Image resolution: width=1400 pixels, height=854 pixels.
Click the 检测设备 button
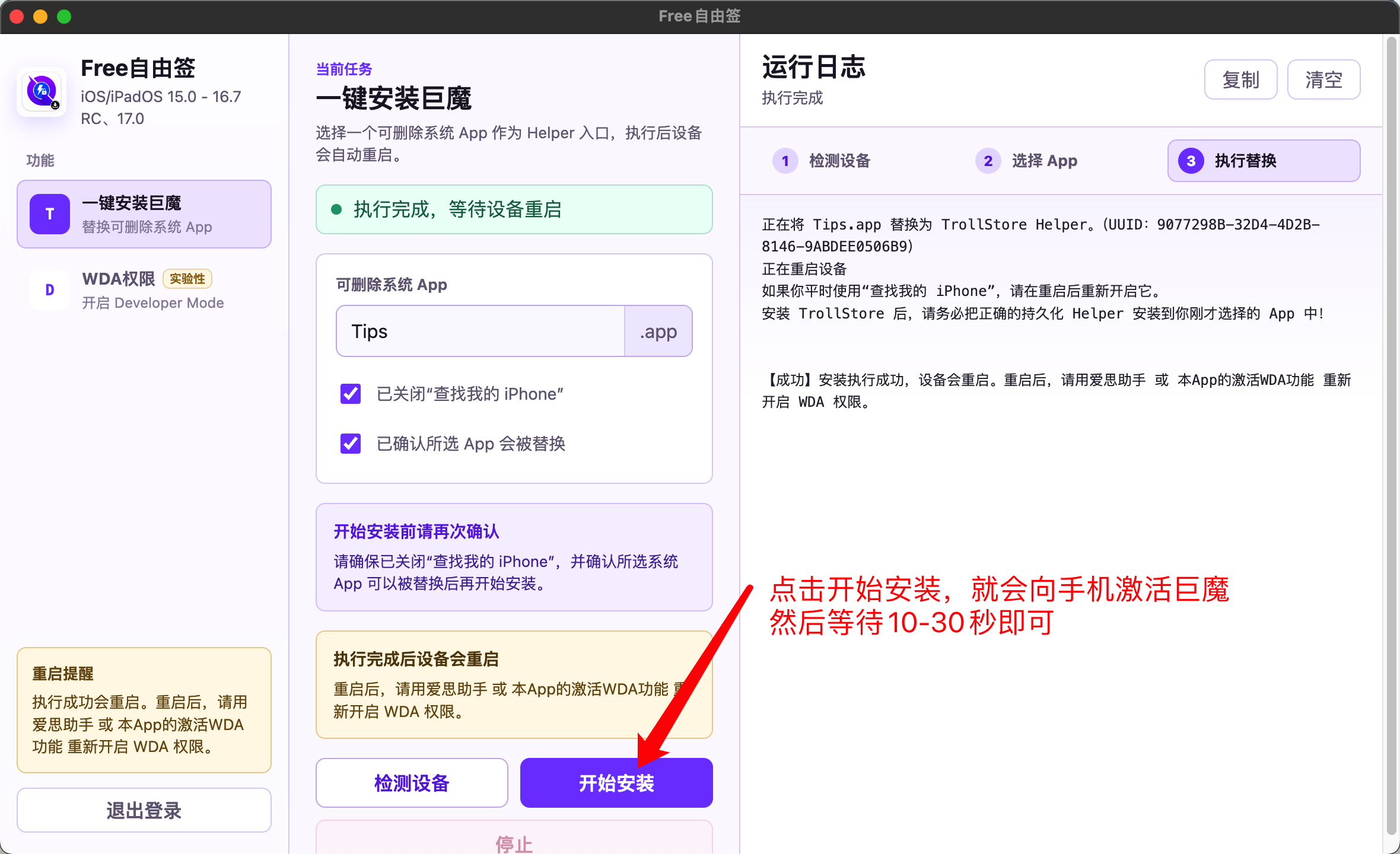[412, 783]
